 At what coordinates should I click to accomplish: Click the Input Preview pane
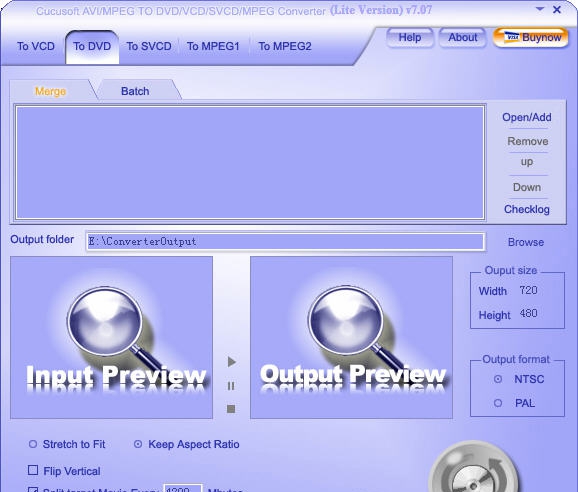(x=112, y=338)
